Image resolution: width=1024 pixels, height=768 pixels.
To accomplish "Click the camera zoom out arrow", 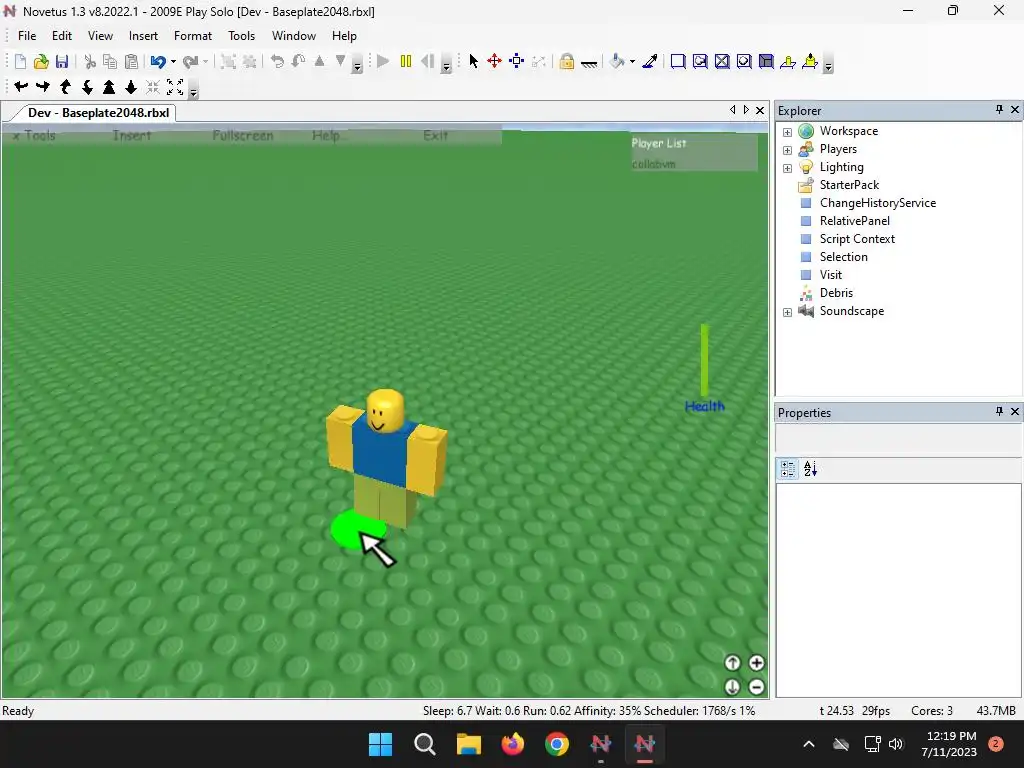I will (131, 86).
